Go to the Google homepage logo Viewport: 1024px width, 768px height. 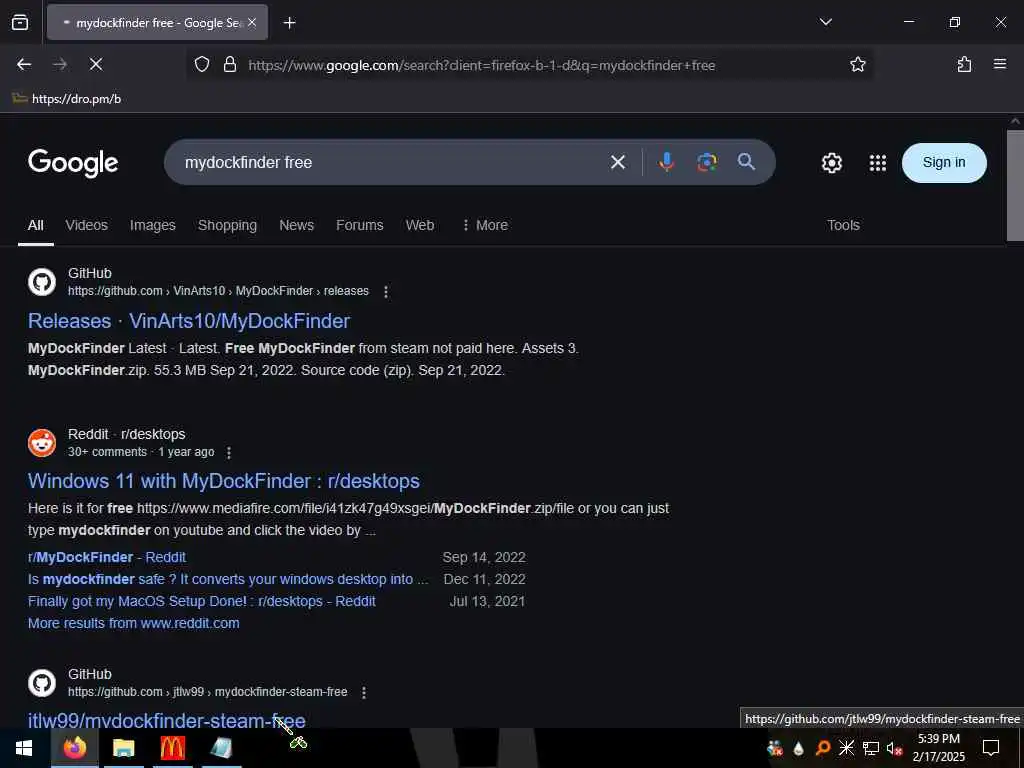pyautogui.click(x=73, y=163)
